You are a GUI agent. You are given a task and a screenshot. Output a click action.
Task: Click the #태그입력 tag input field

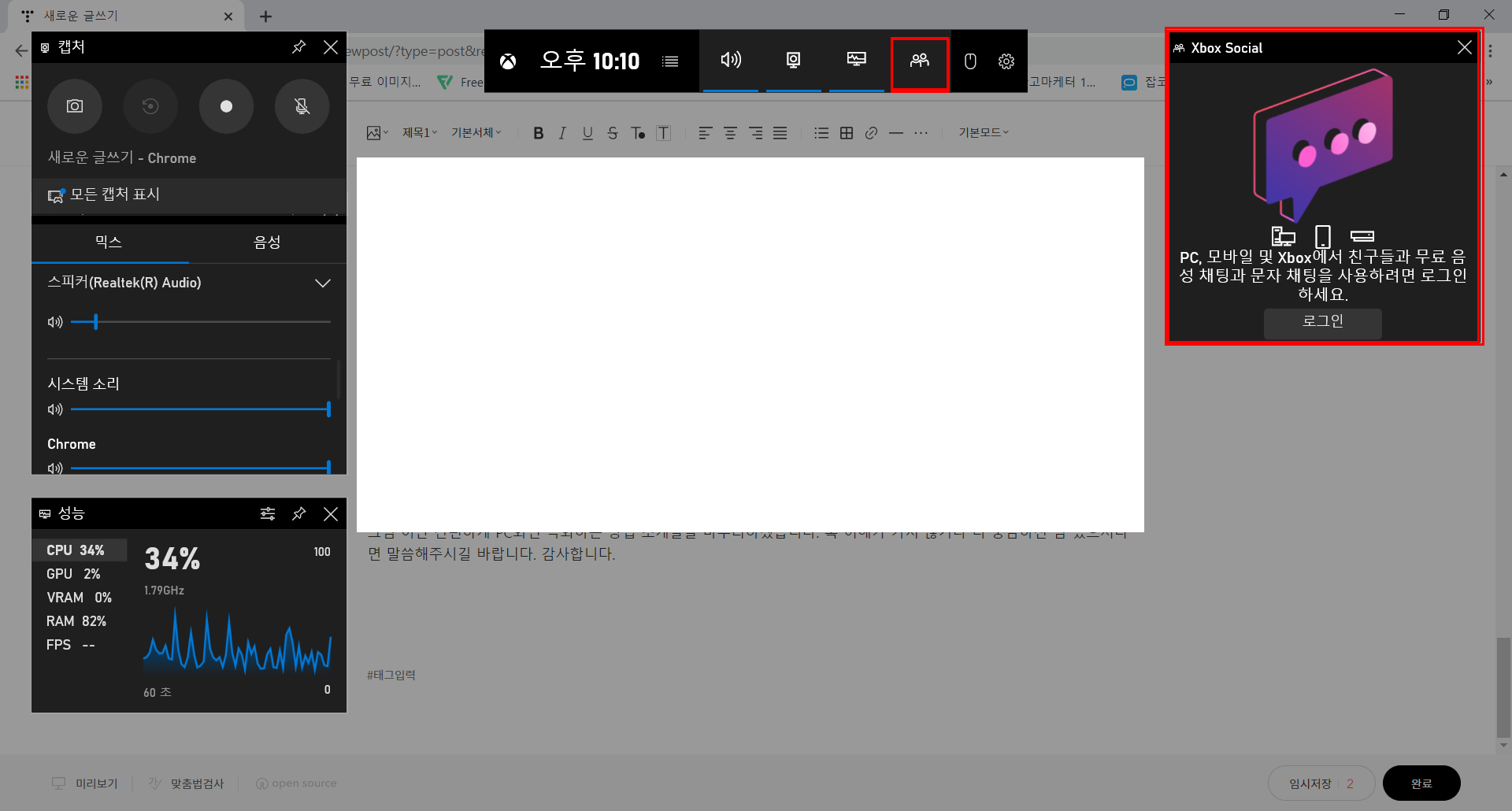(x=391, y=675)
